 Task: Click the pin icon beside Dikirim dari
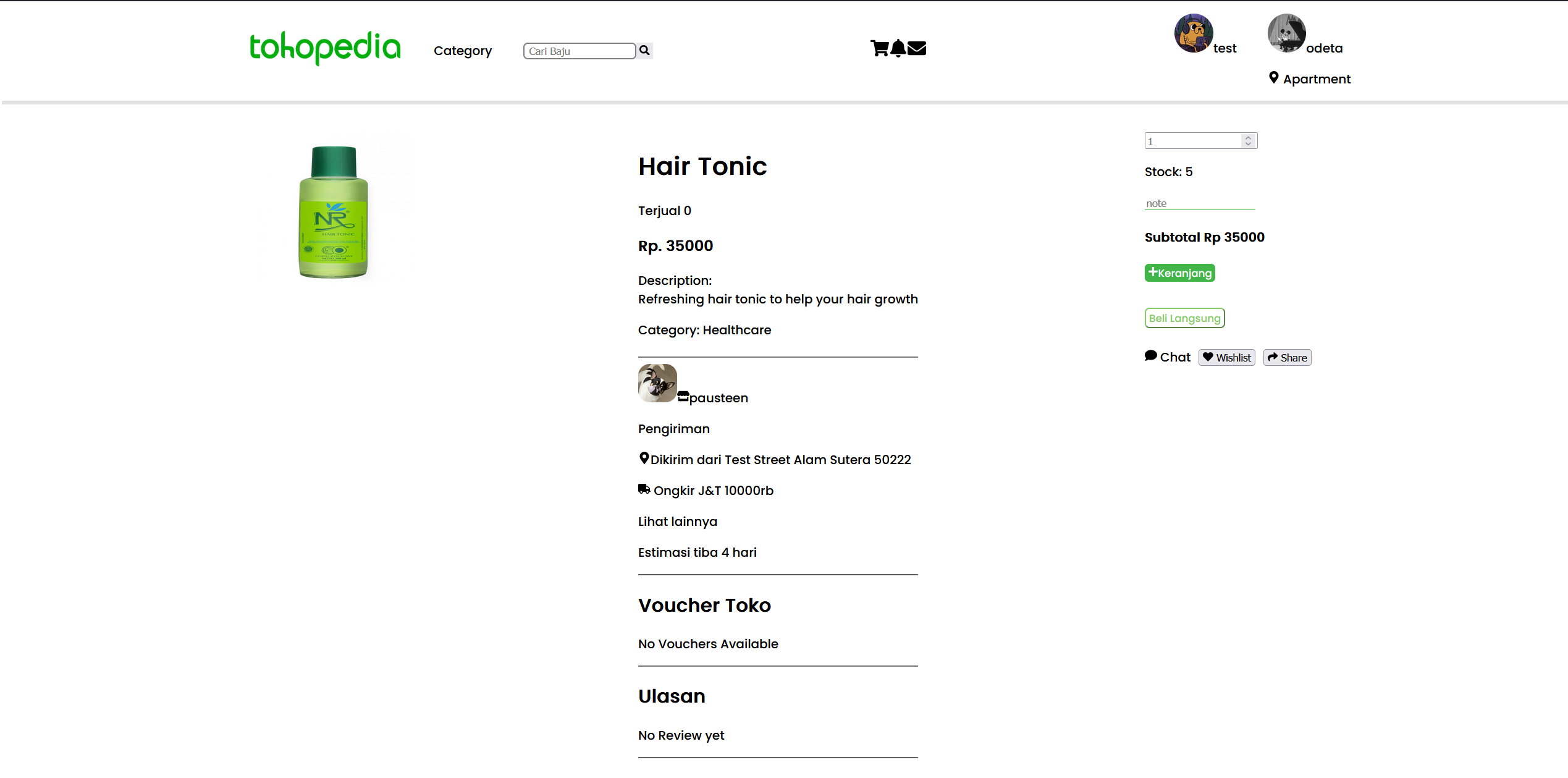pyautogui.click(x=643, y=458)
